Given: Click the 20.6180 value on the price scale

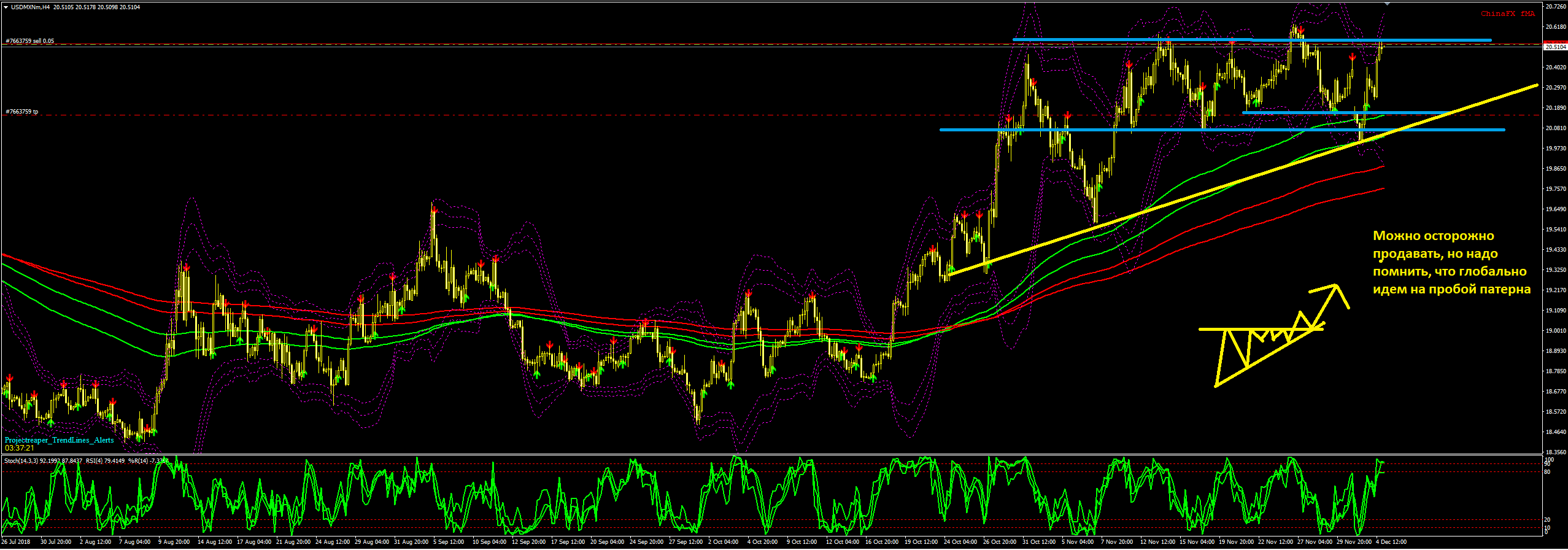Looking at the screenshot, I should (x=1556, y=27).
